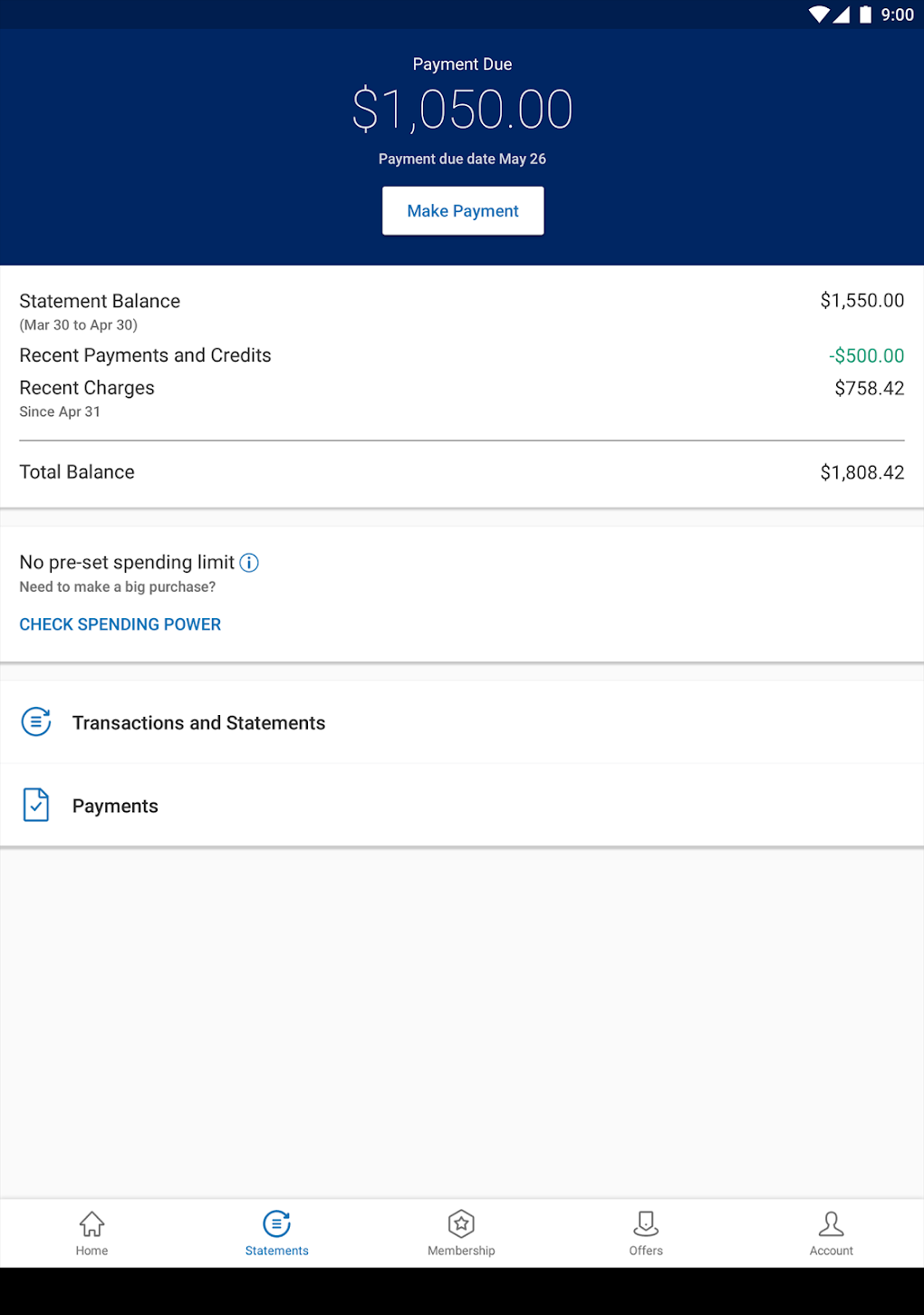This screenshot has width=924, height=1315.
Task: Switch to the Offers tab label
Action: tap(646, 1251)
